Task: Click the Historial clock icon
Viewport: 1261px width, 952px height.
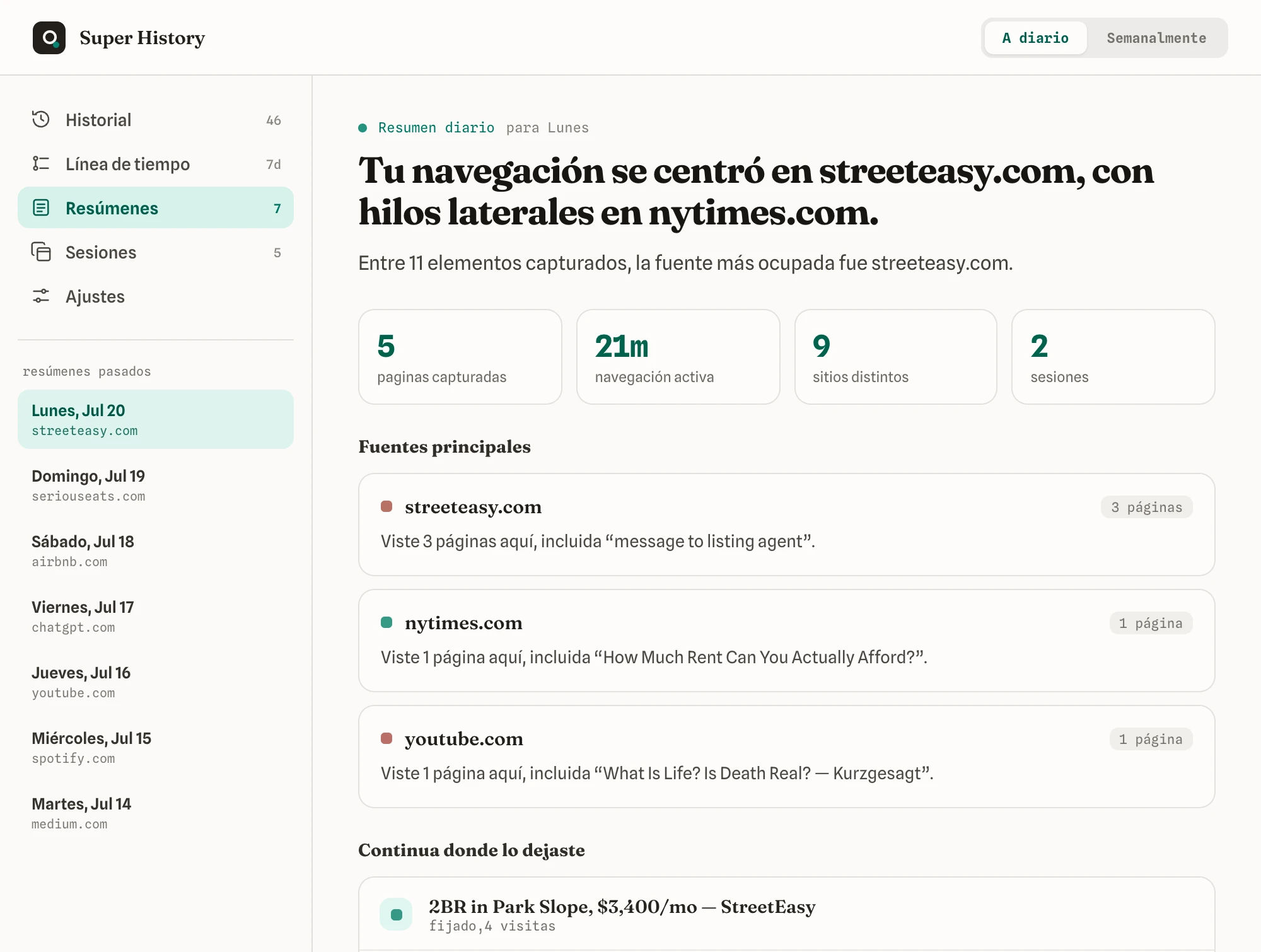Action: (41, 120)
